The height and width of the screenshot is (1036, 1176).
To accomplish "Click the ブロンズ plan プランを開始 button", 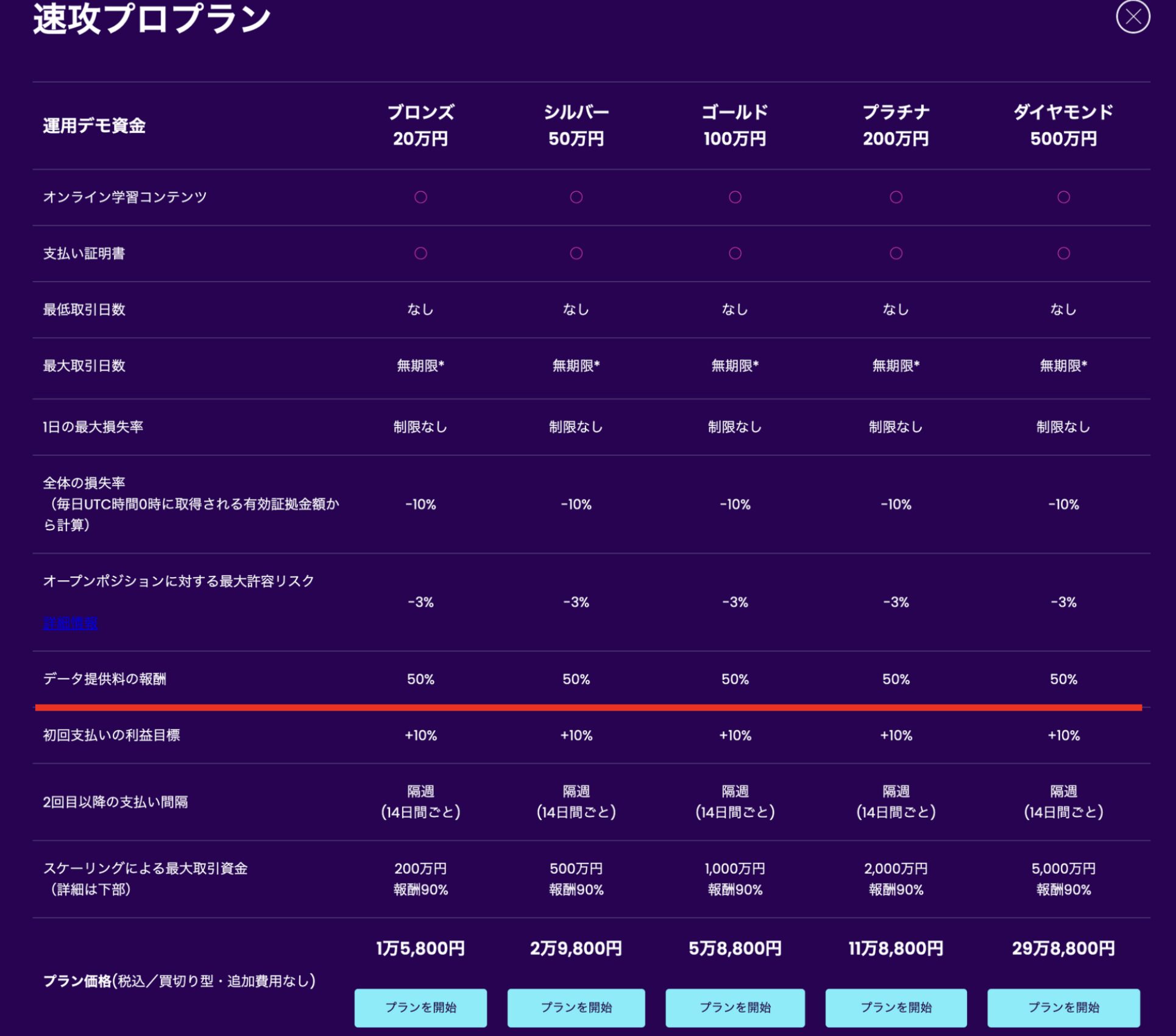I will [420, 1007].
